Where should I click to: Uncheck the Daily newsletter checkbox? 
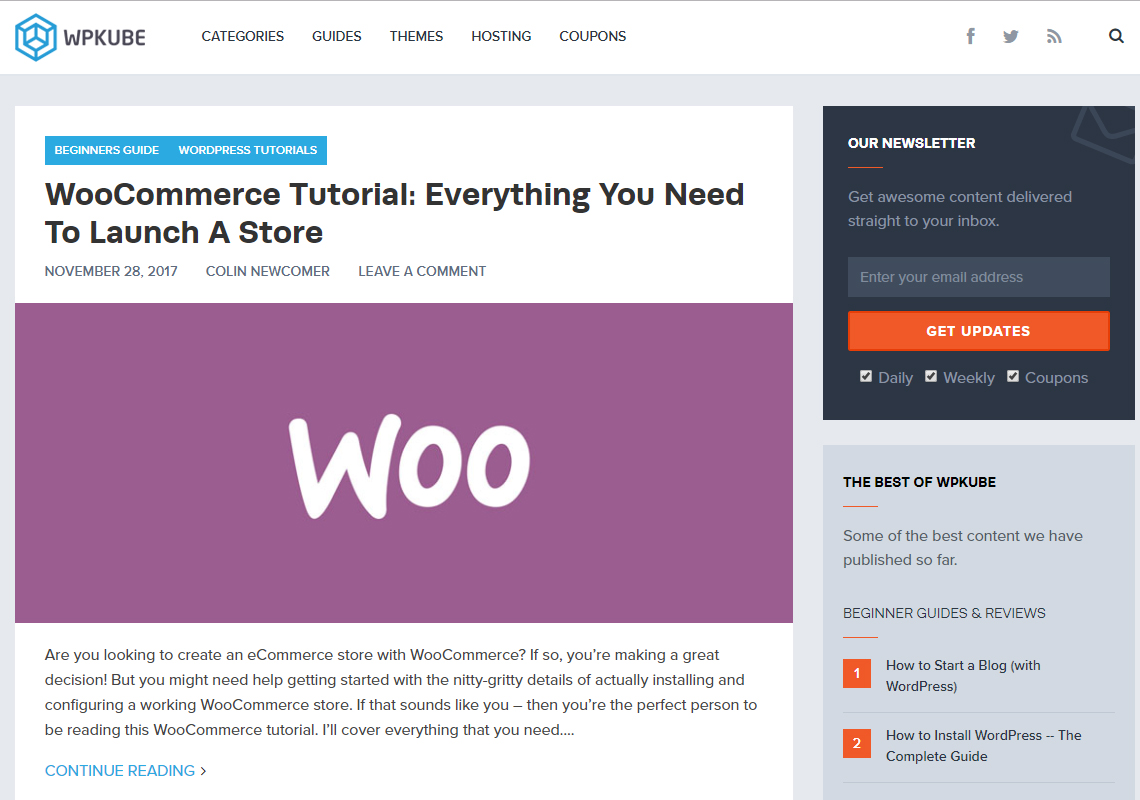pyautogui.click(x=866, y=376)
